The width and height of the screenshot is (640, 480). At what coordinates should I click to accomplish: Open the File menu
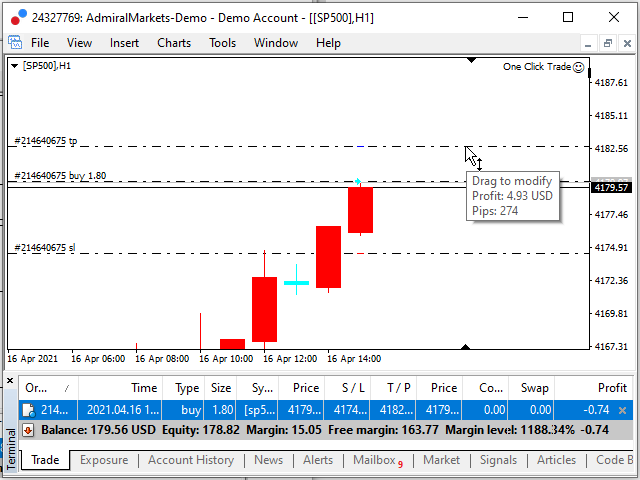click(40, 43)
